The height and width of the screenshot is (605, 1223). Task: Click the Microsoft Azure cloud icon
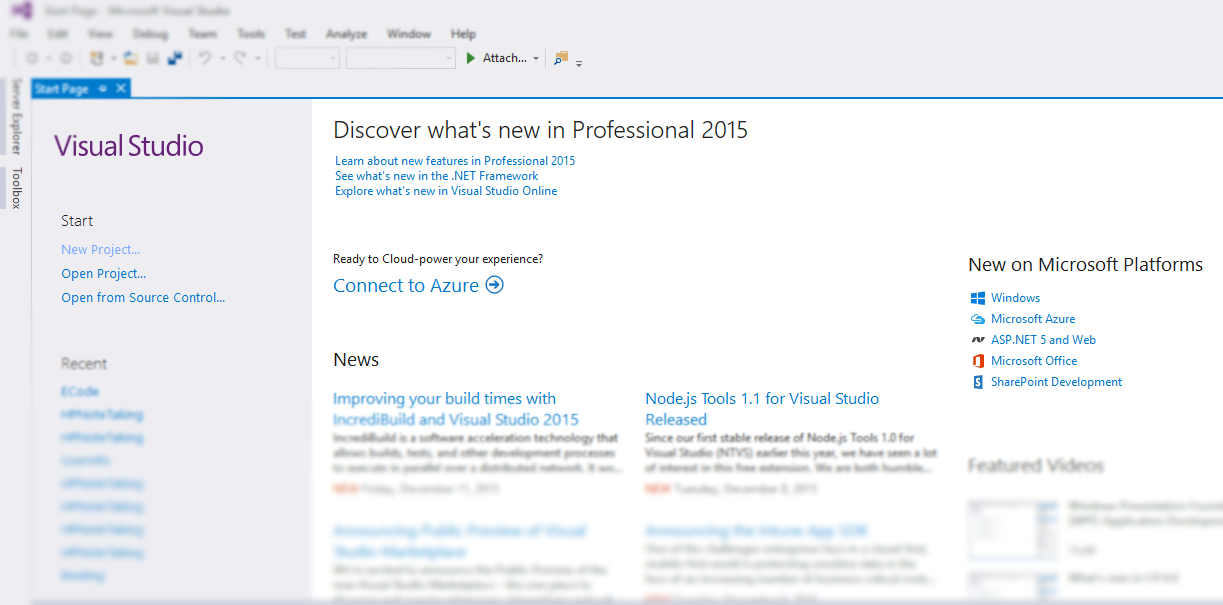(x=978, y=319)
